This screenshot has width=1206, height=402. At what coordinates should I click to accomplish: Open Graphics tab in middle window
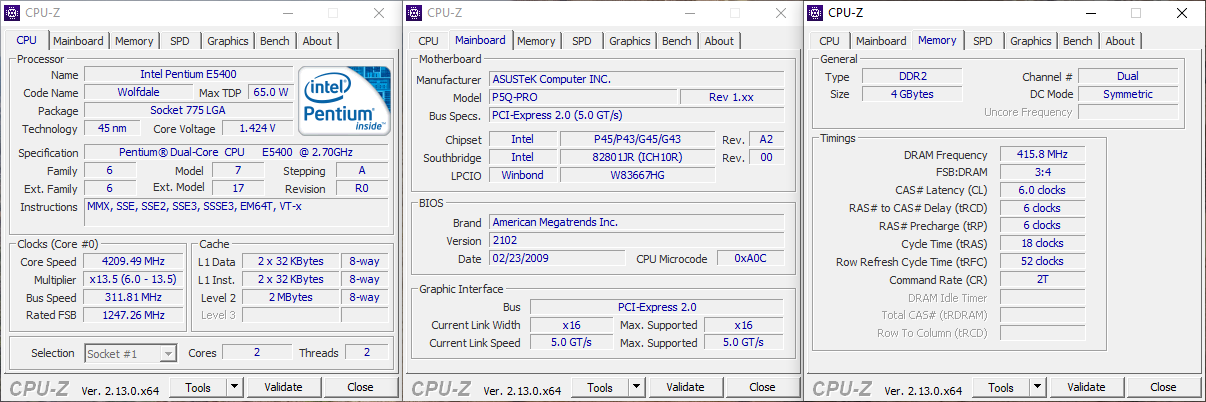pyautogui.click(x=630, y=41)
